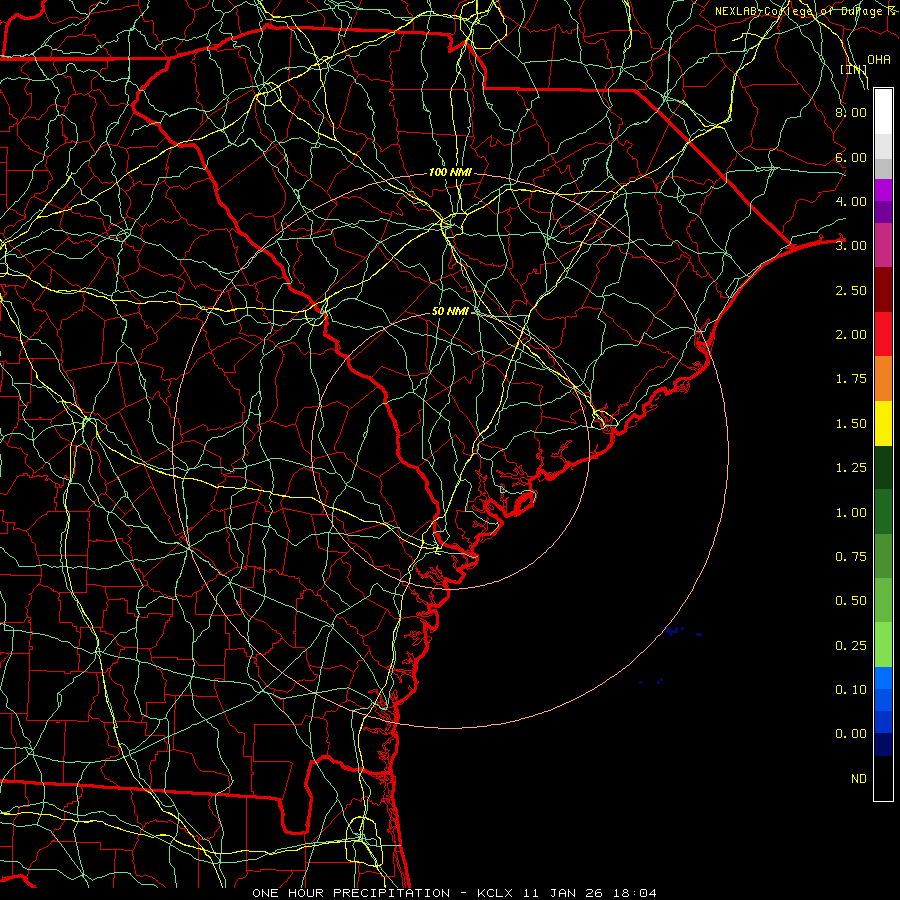Click the yellow swatch in the color legend
This screenshot has height=900, width=900.
click(x=883, y=423)
